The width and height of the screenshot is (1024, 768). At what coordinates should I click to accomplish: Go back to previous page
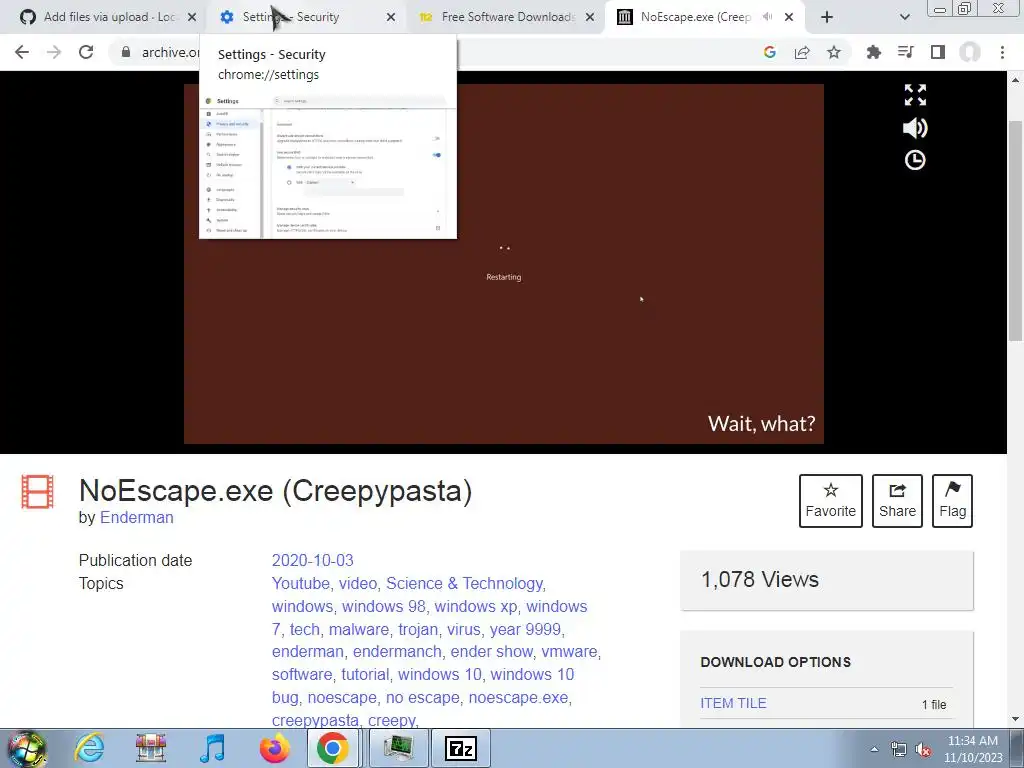[x=22, y=52]
